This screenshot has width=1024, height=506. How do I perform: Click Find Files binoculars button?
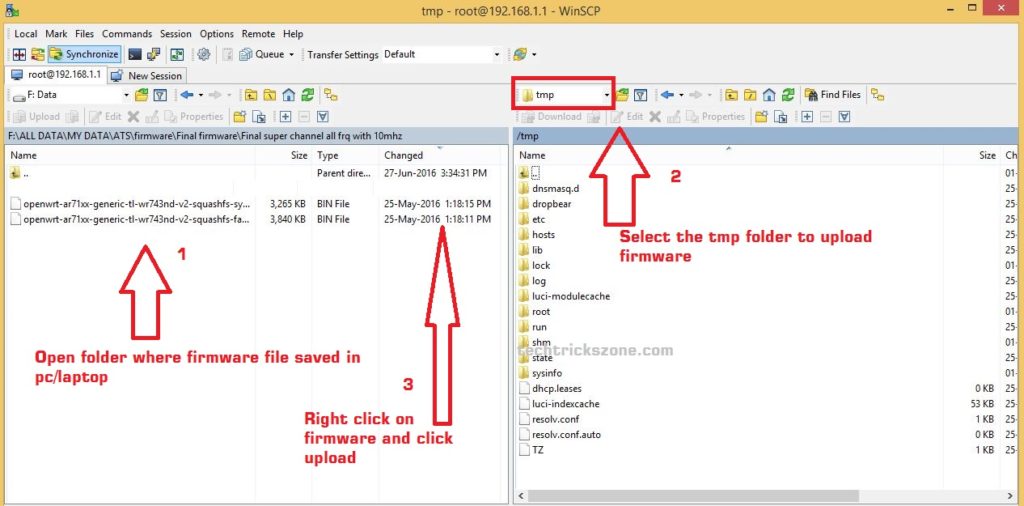point(833,95)
